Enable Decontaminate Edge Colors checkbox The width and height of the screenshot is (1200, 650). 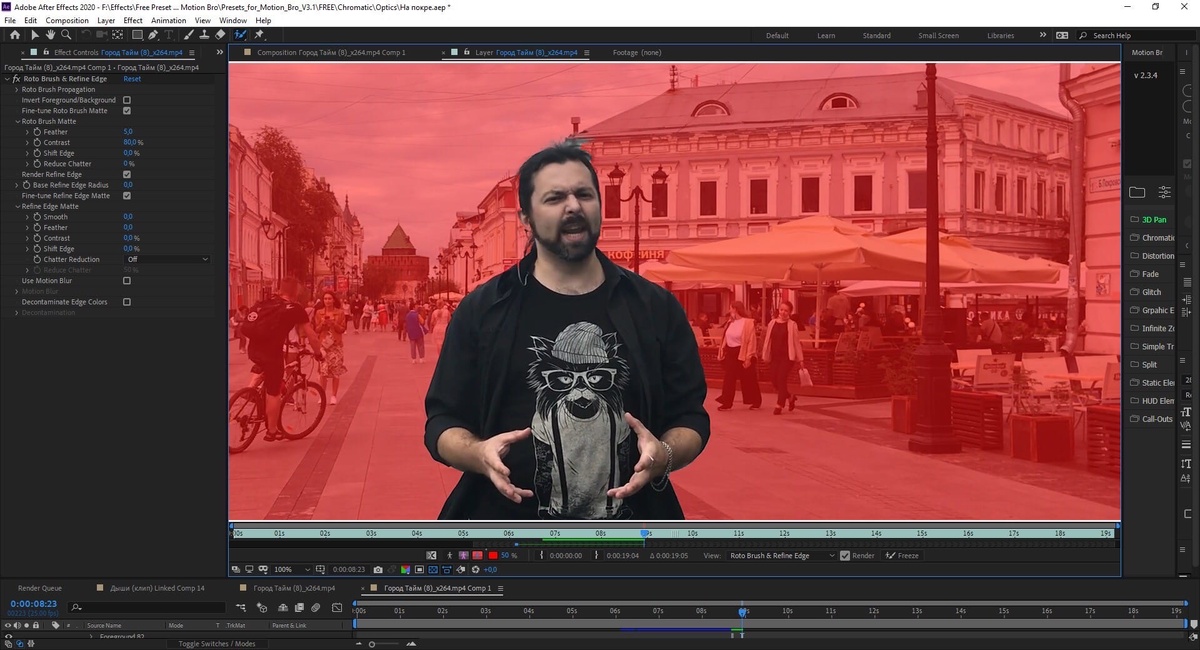(127, 302)
